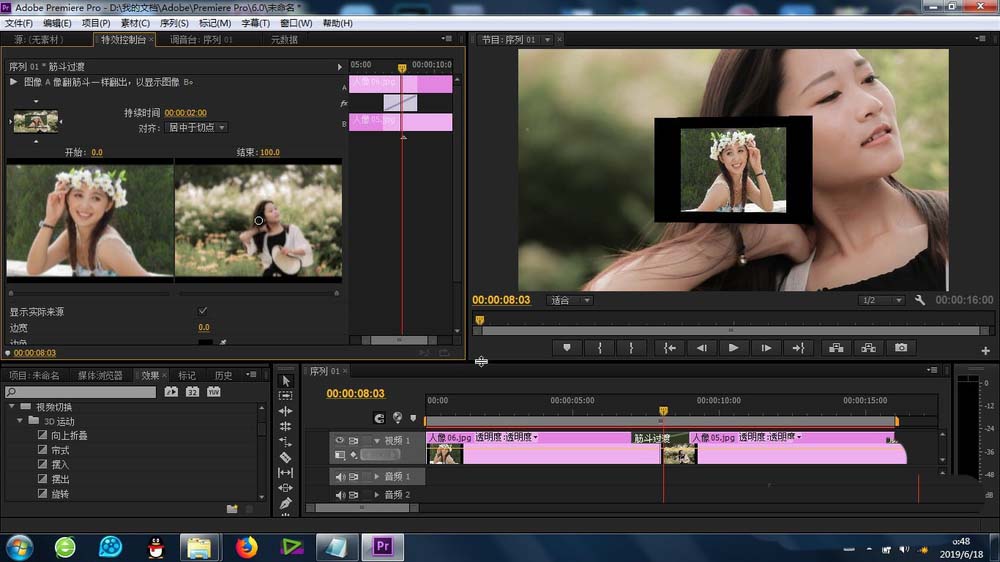Click the border color swatch in effect controls
The width and height of the screenshot is (1000, 562).
click(x=204, y=342)
